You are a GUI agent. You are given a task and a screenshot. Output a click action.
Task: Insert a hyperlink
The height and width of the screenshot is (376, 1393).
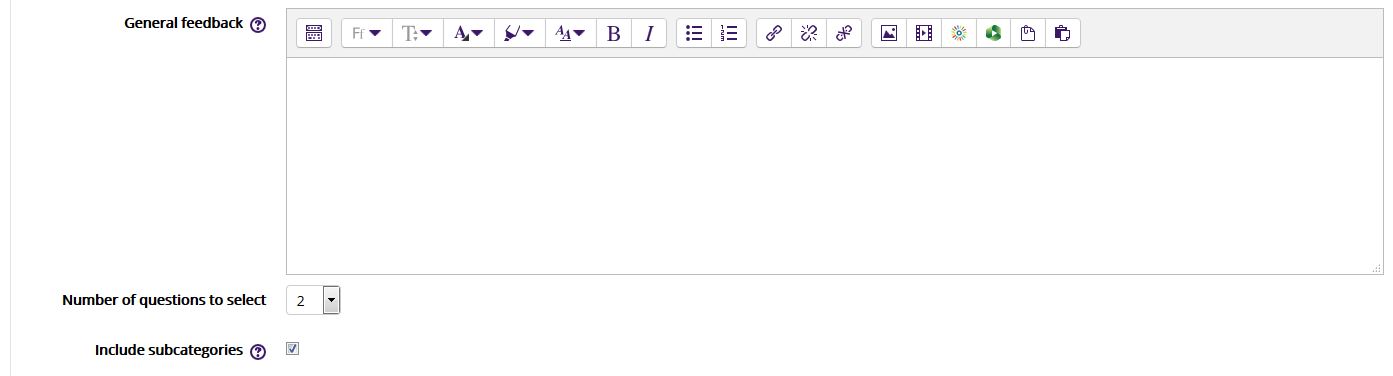pyautogui.click(x=774, y=33)
